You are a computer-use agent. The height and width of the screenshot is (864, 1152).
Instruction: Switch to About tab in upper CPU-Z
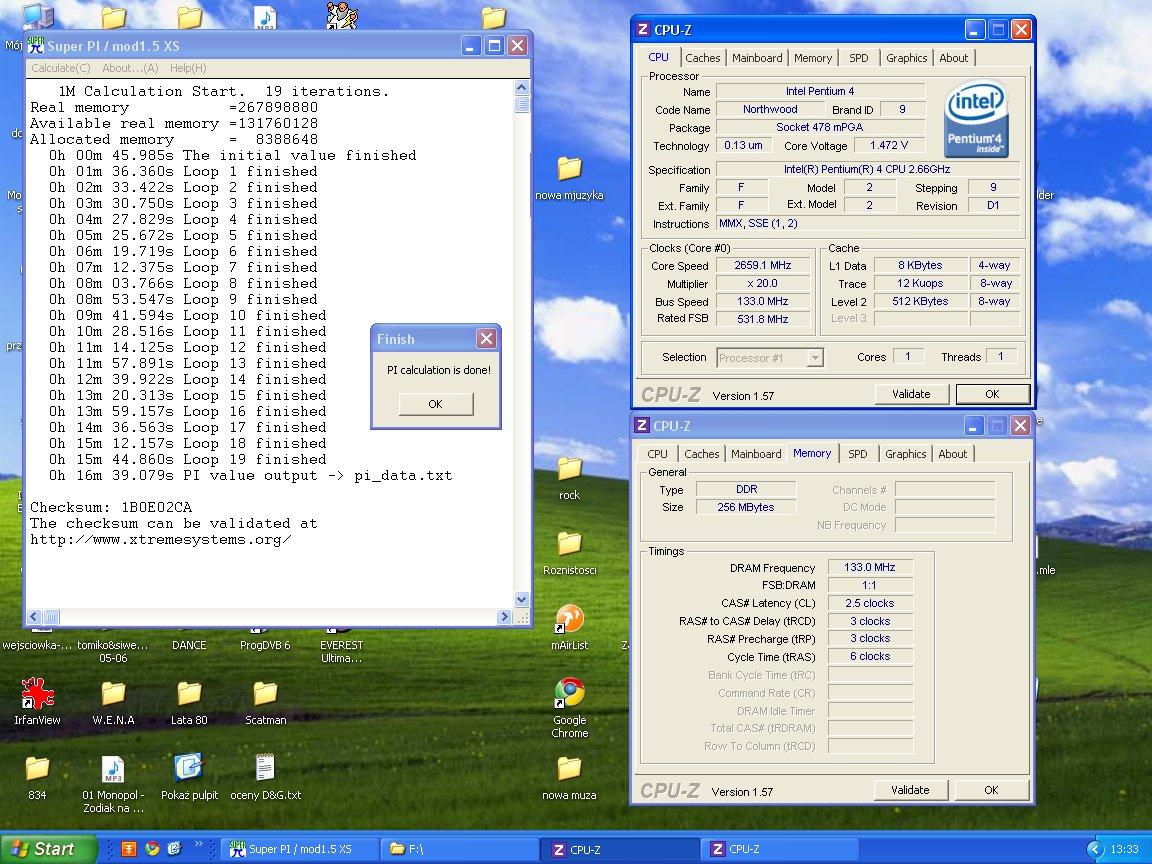coord(954,58)
